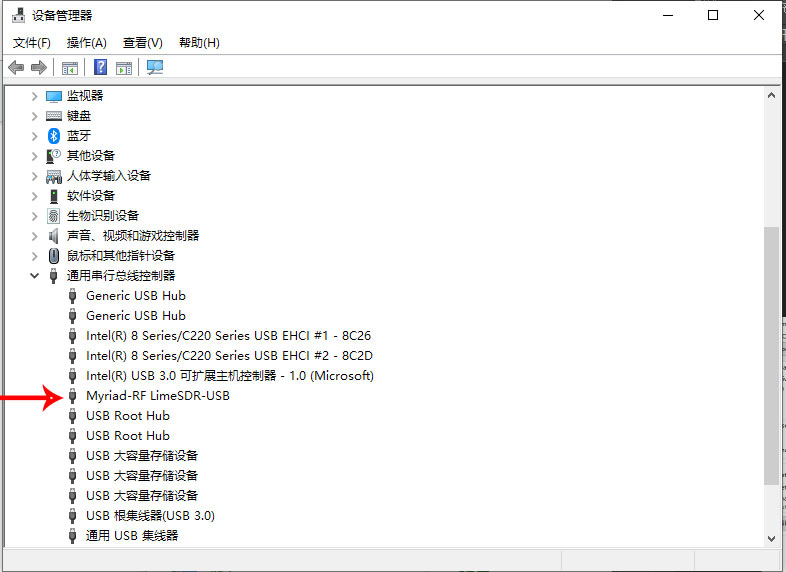Screen dimensions: 786x572
Task: Click the scroll up arrow of the tree
Action: (771, 95)
